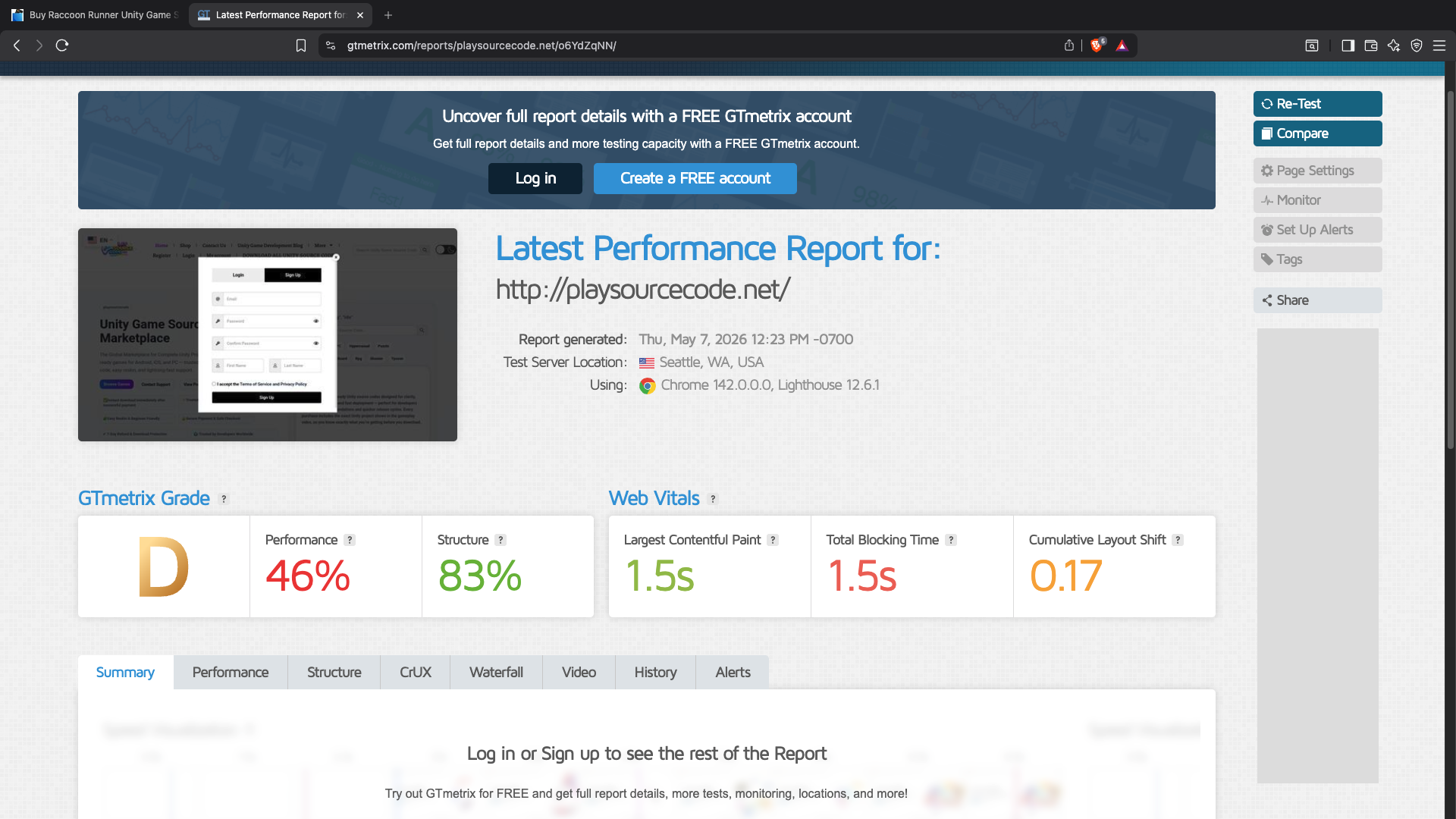The image size is (1456, 819).
Task: Open Page Settings
Action: click(1317, 171)
